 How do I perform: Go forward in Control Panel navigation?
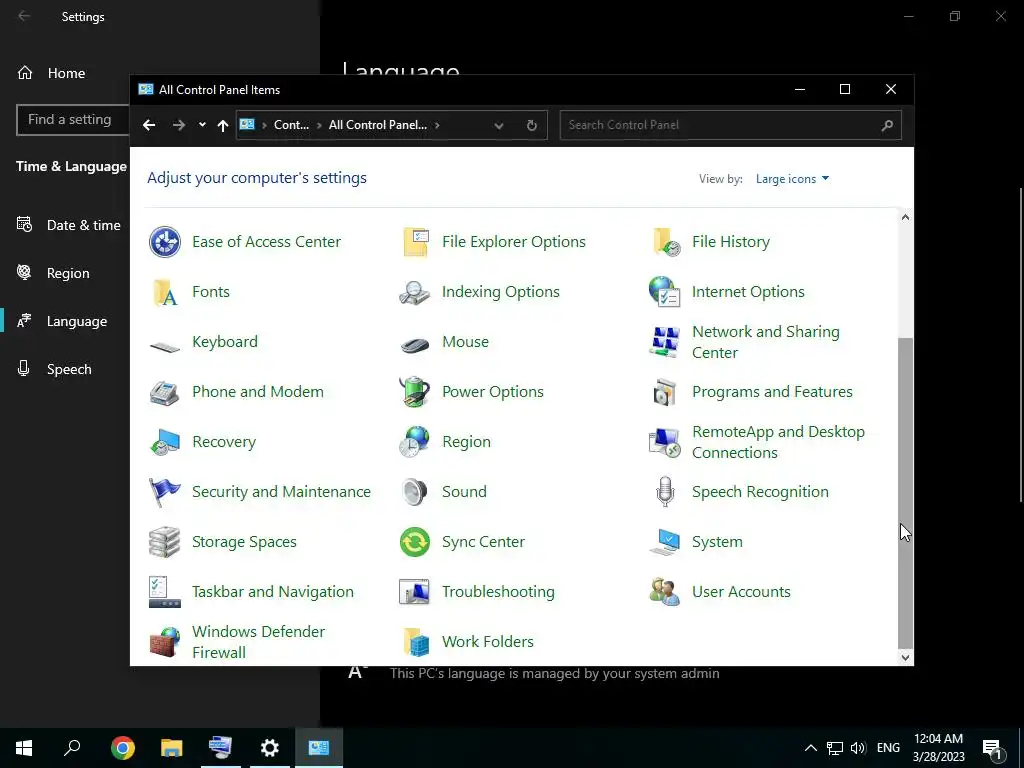[x=179, y=125]
